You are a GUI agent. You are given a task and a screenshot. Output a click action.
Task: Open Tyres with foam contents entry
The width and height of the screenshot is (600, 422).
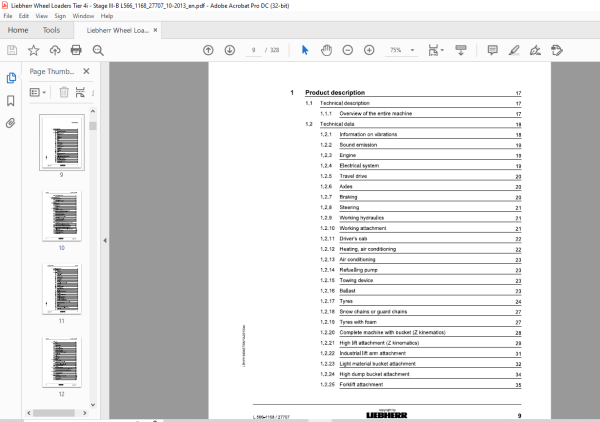tap(358, 322)
